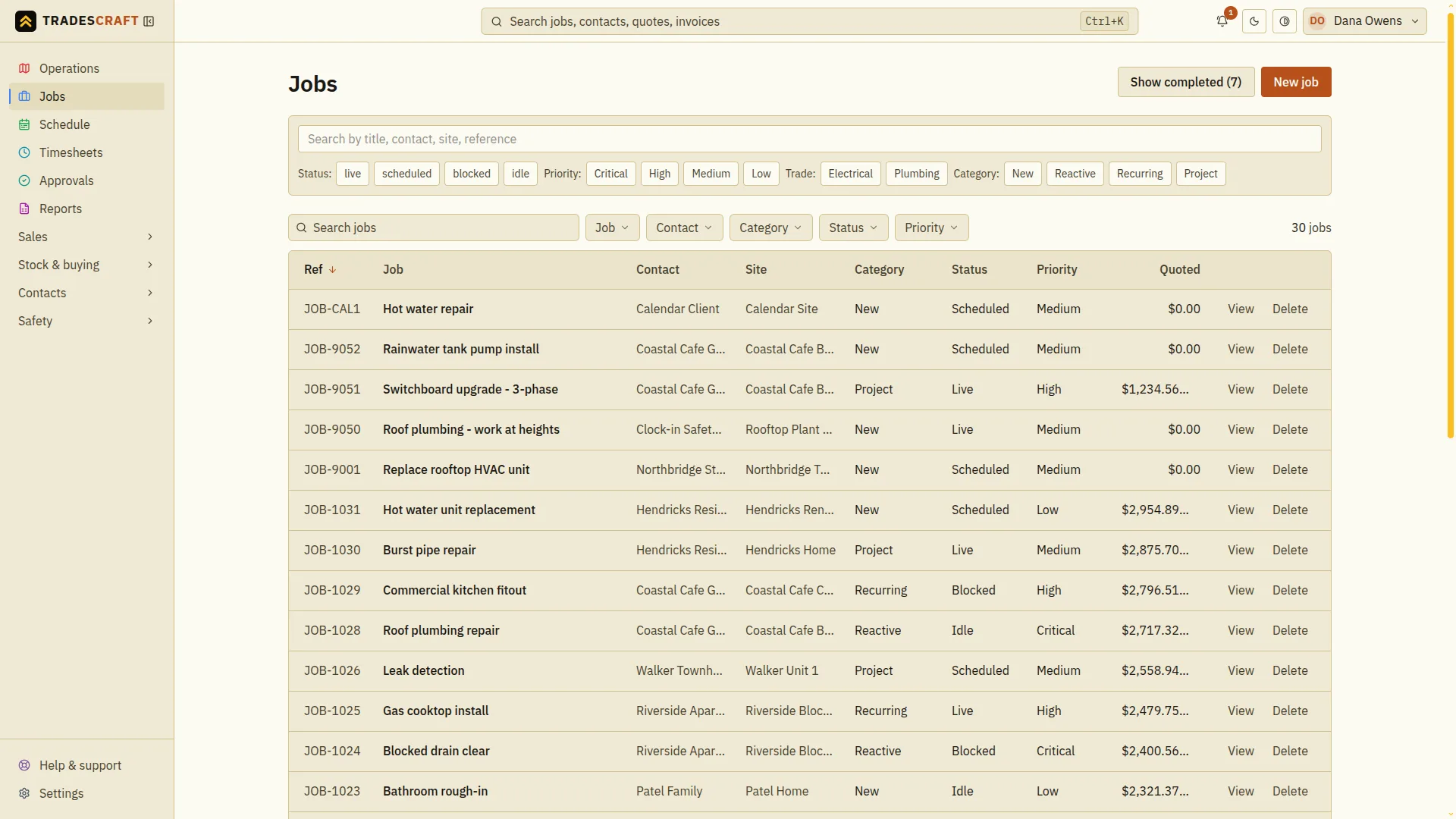Screen dimensions: 1456x819
Task: Toggle the Reactive category filter
Action: point(1075,174)
